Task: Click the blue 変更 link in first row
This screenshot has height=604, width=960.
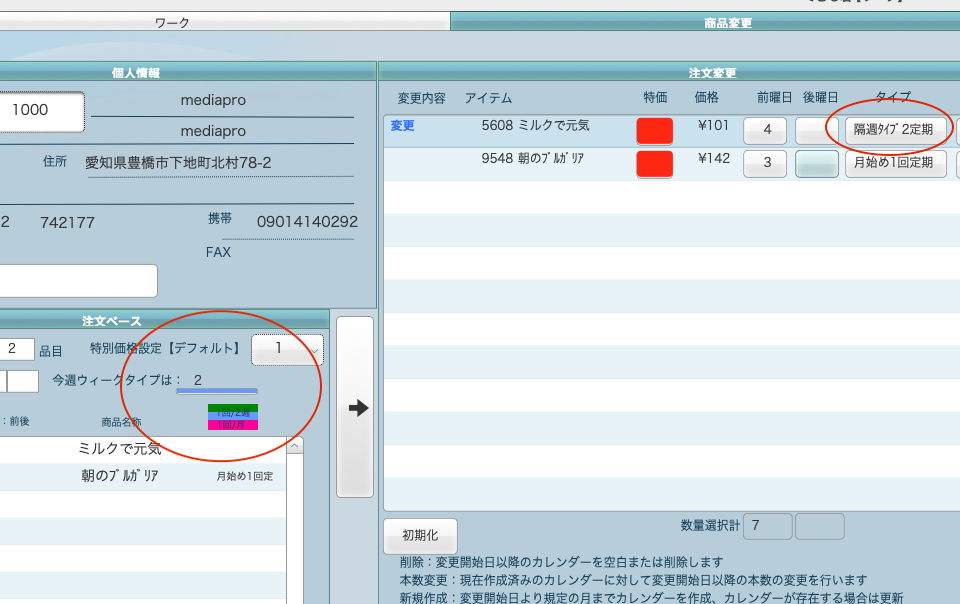Action: [x=402, y=126]
